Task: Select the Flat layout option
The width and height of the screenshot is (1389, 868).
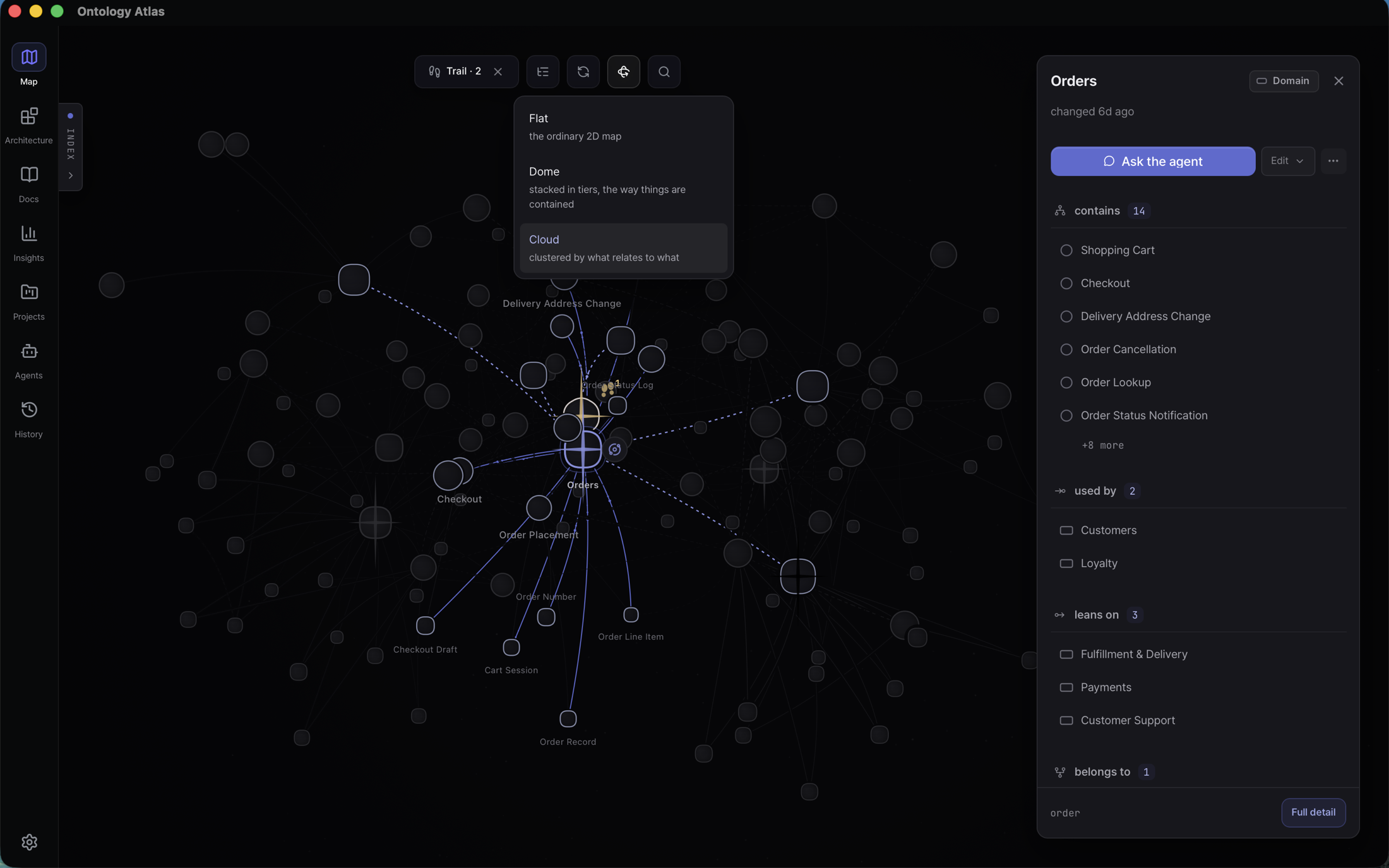Action: [623, 127]
